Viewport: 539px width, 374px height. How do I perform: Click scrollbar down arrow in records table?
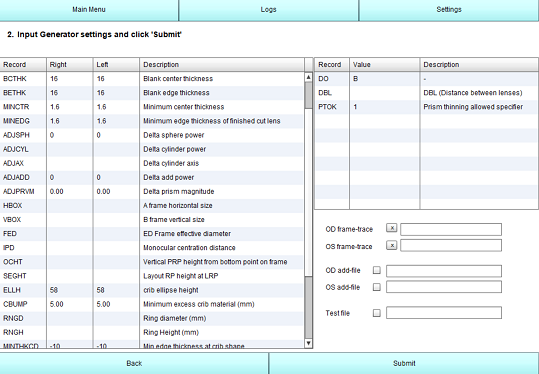coord(308,343)
